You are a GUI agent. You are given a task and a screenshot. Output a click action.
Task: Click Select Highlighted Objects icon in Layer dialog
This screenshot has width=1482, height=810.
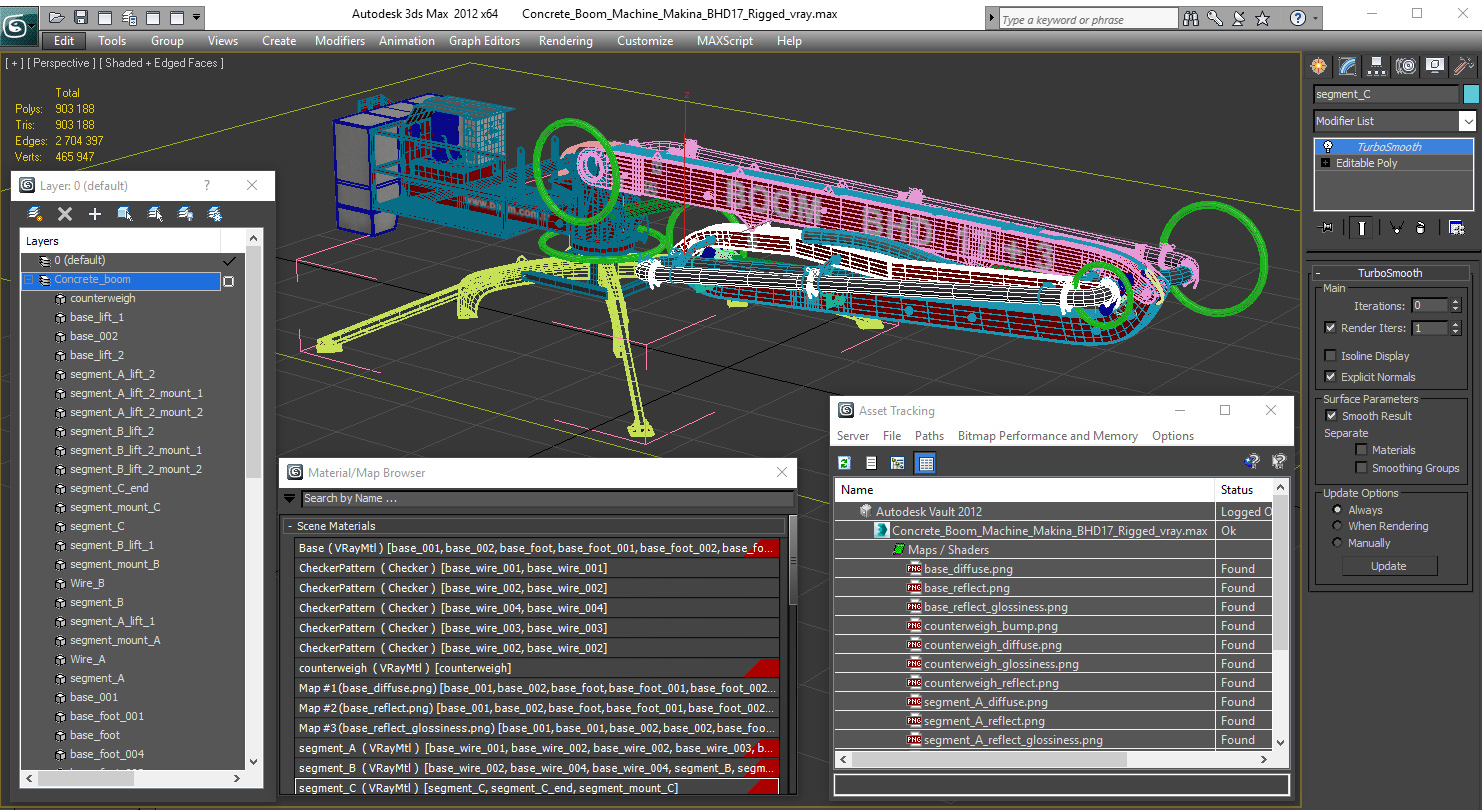(x=125, y=214)
